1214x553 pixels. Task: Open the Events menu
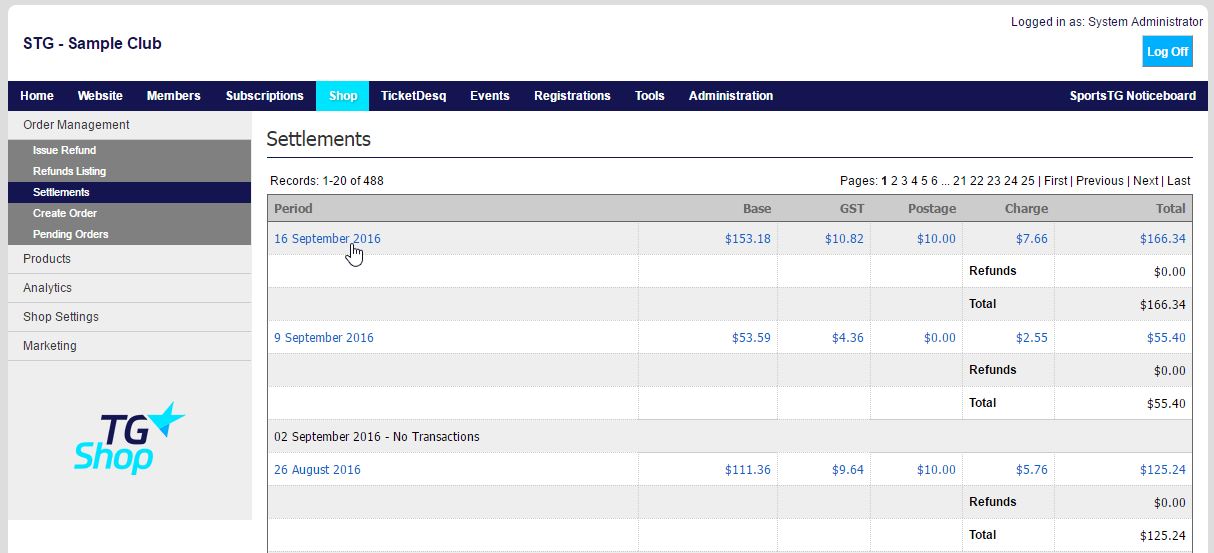point(490,96)
